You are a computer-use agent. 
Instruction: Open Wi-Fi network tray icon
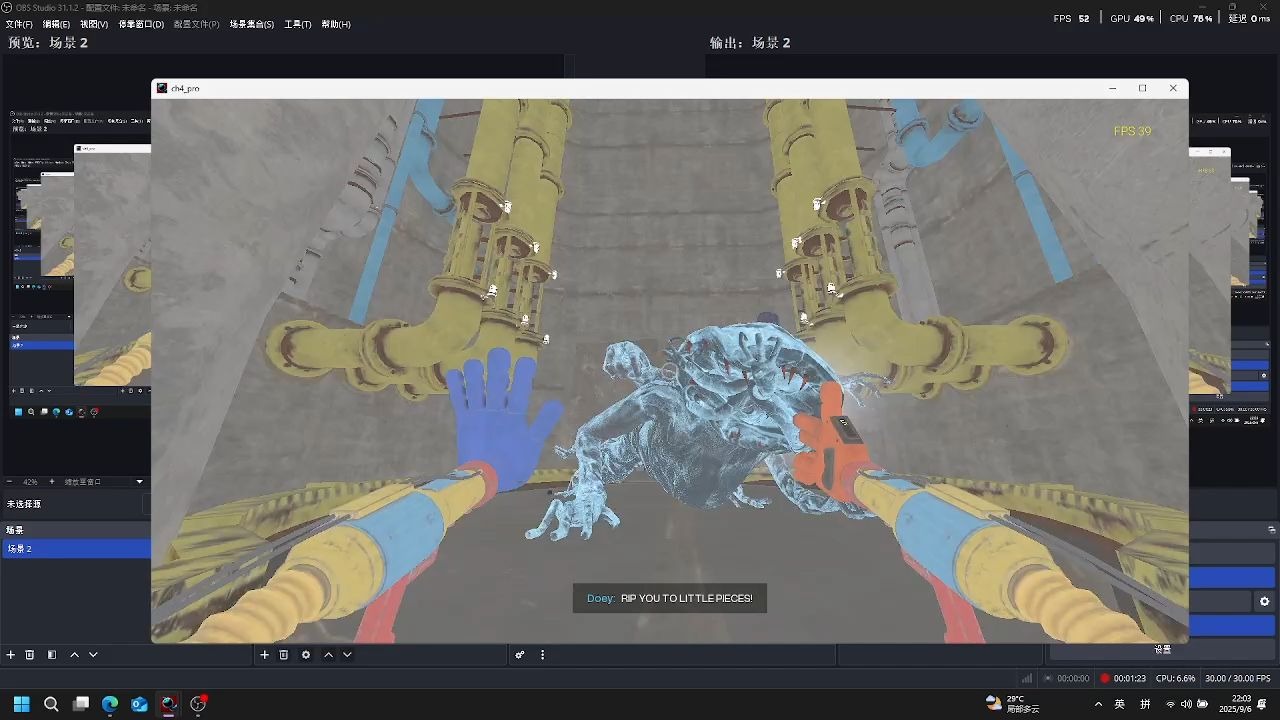pyautogui.click(x=1171, y=705)
